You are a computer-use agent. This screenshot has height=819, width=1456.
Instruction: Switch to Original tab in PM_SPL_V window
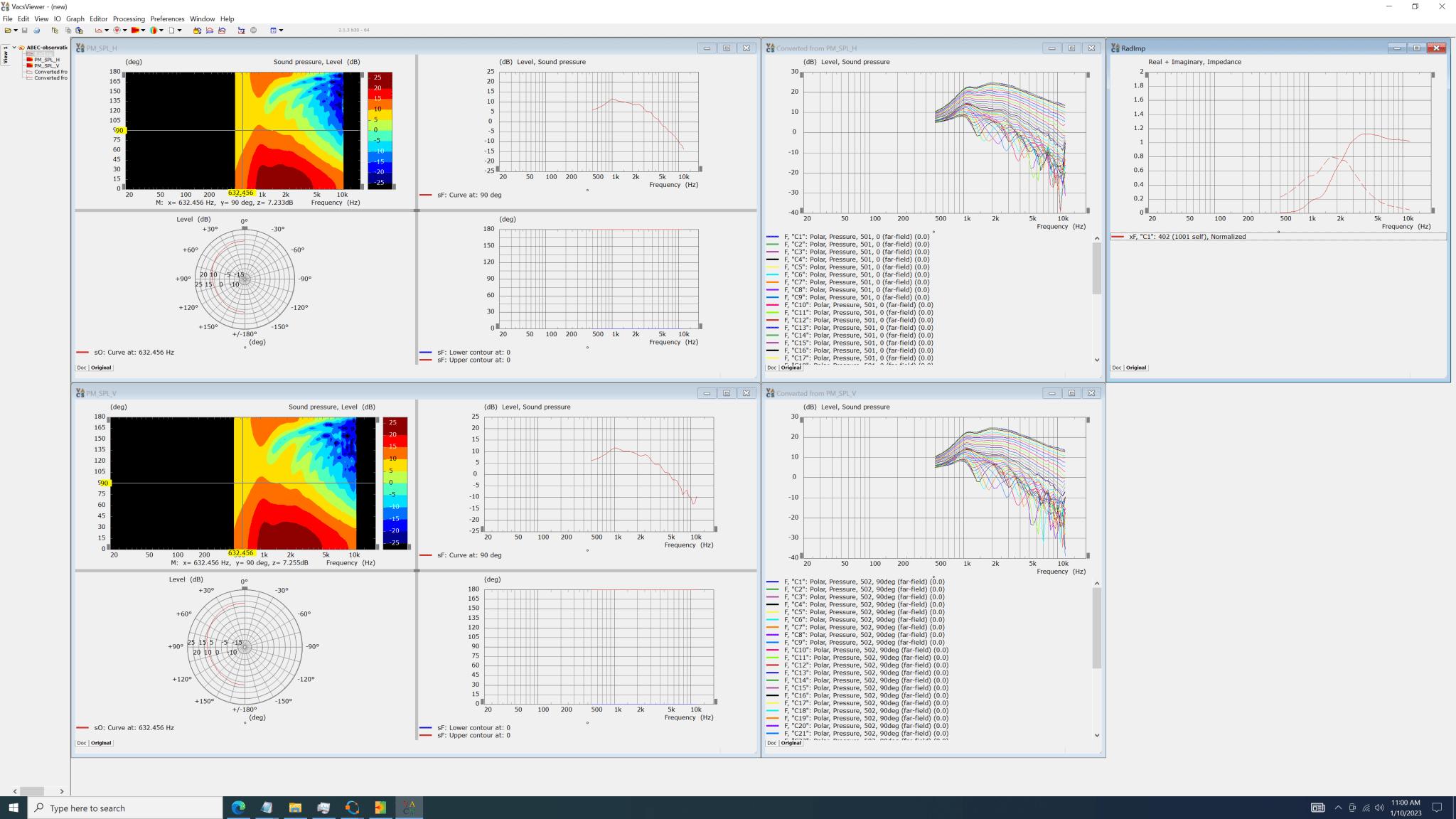[x=101, y=743]
